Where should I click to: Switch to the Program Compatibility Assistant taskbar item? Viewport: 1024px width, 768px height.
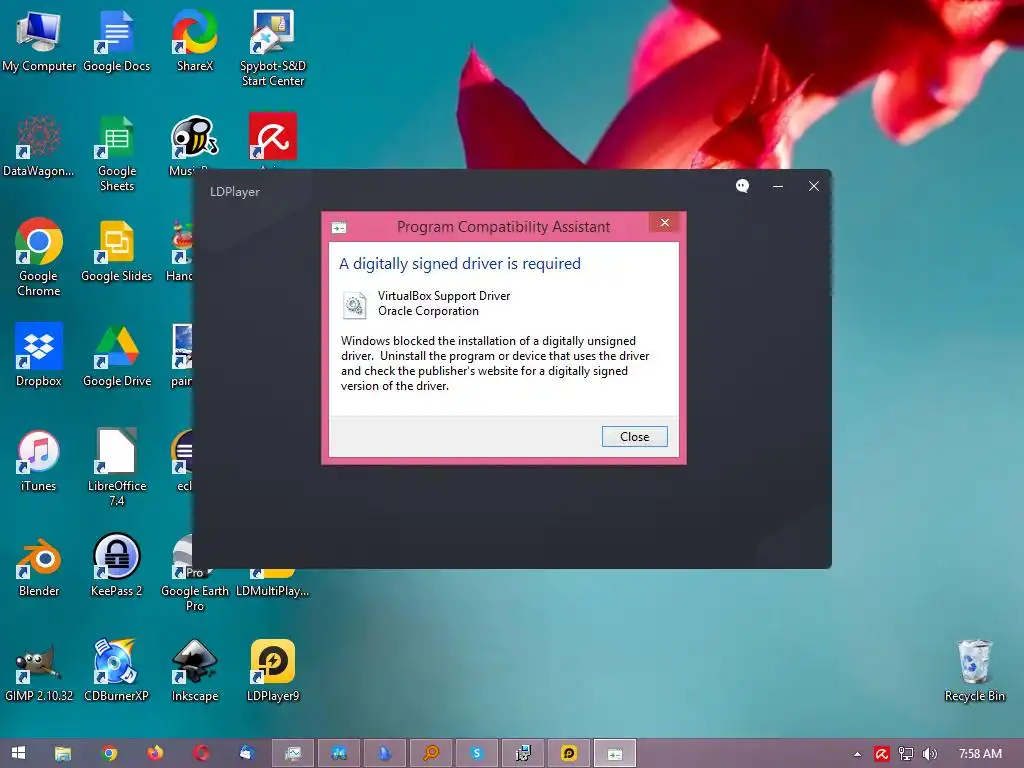615,754
